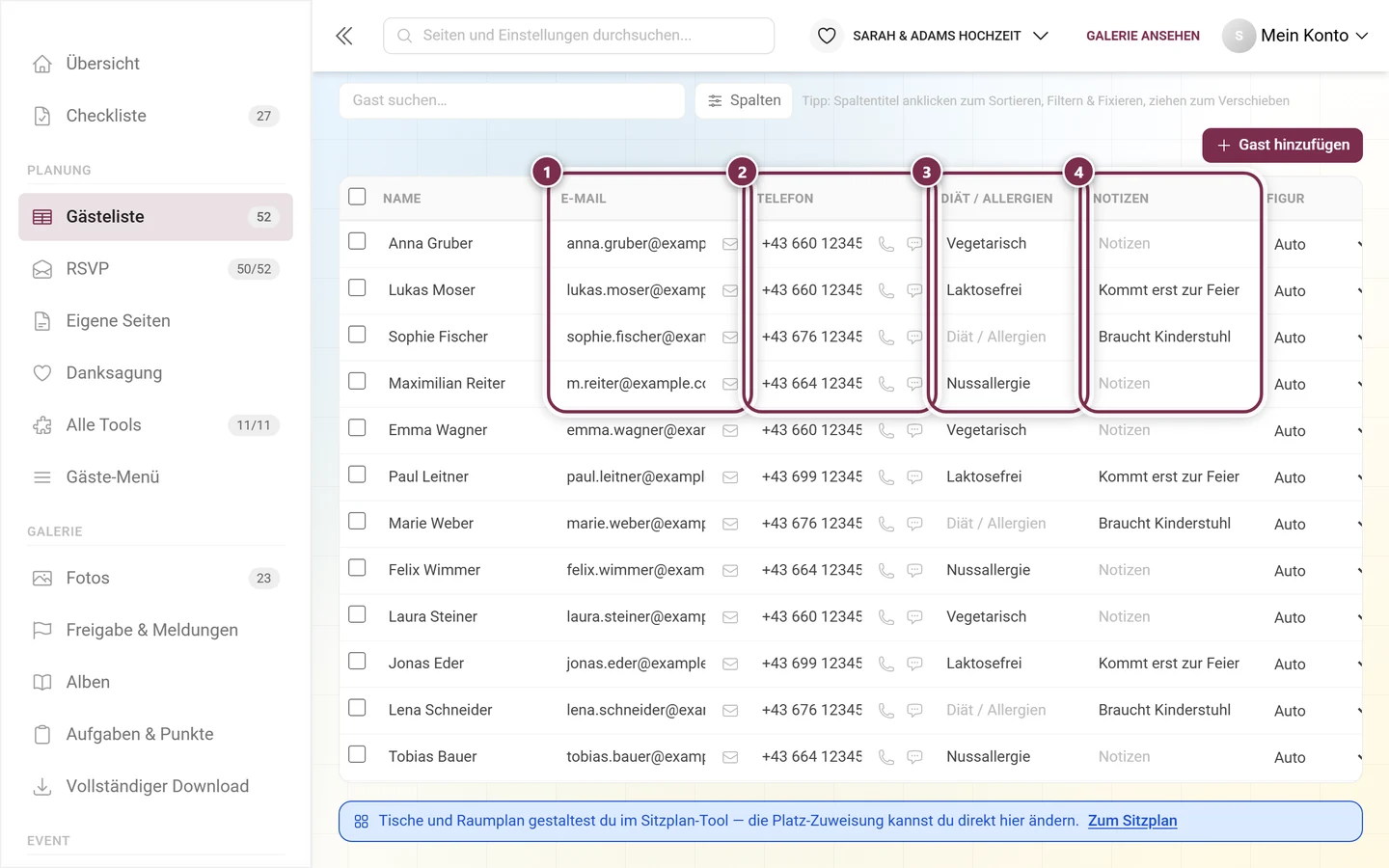Click phone icon in Laura Steiner row
The image size is (1389, 868).
pos(886,617)
